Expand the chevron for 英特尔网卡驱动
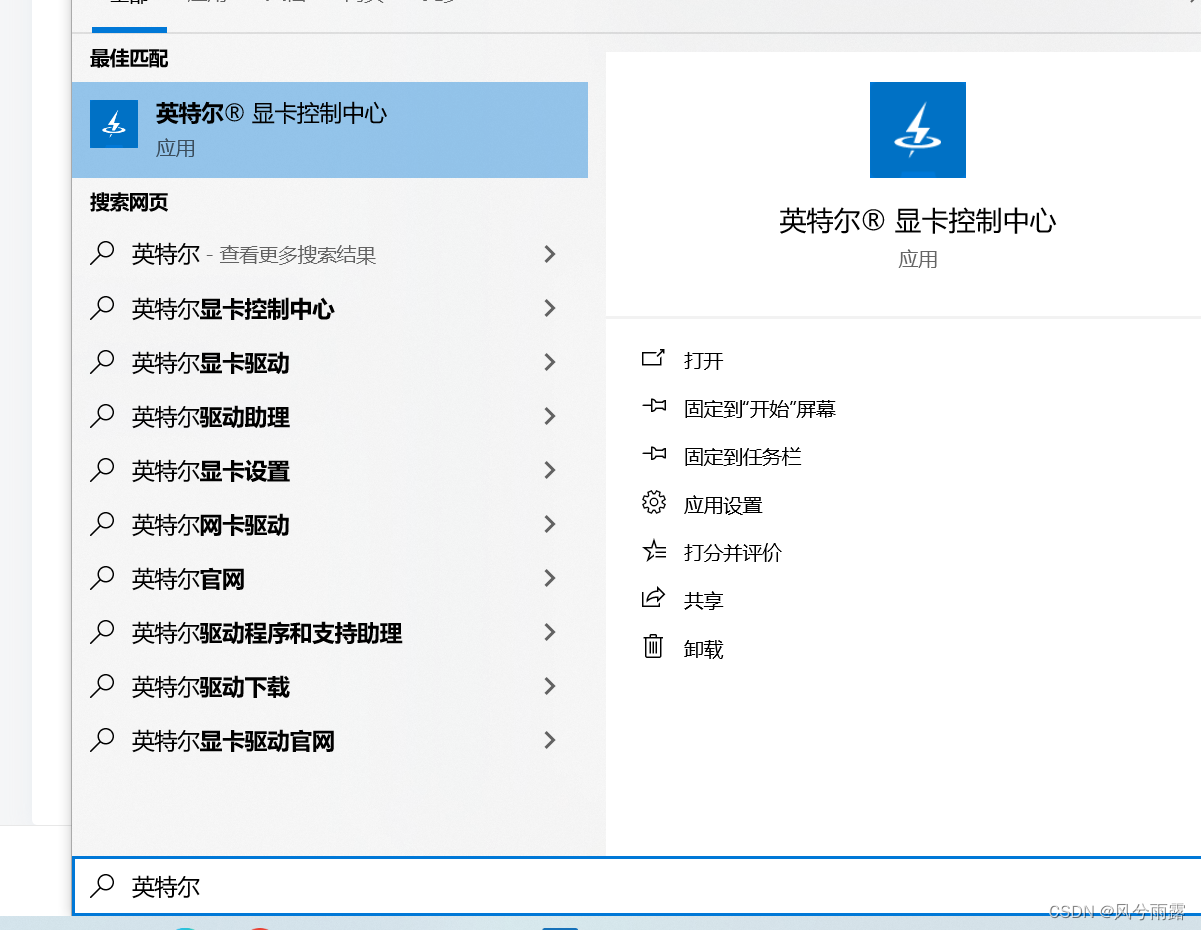 pyautogui.click(x=549, y=524)
